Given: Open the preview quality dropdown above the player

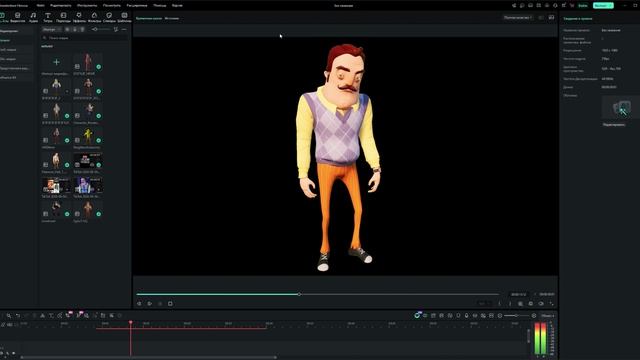Looking at the screenshot, I should coord(518,18).
